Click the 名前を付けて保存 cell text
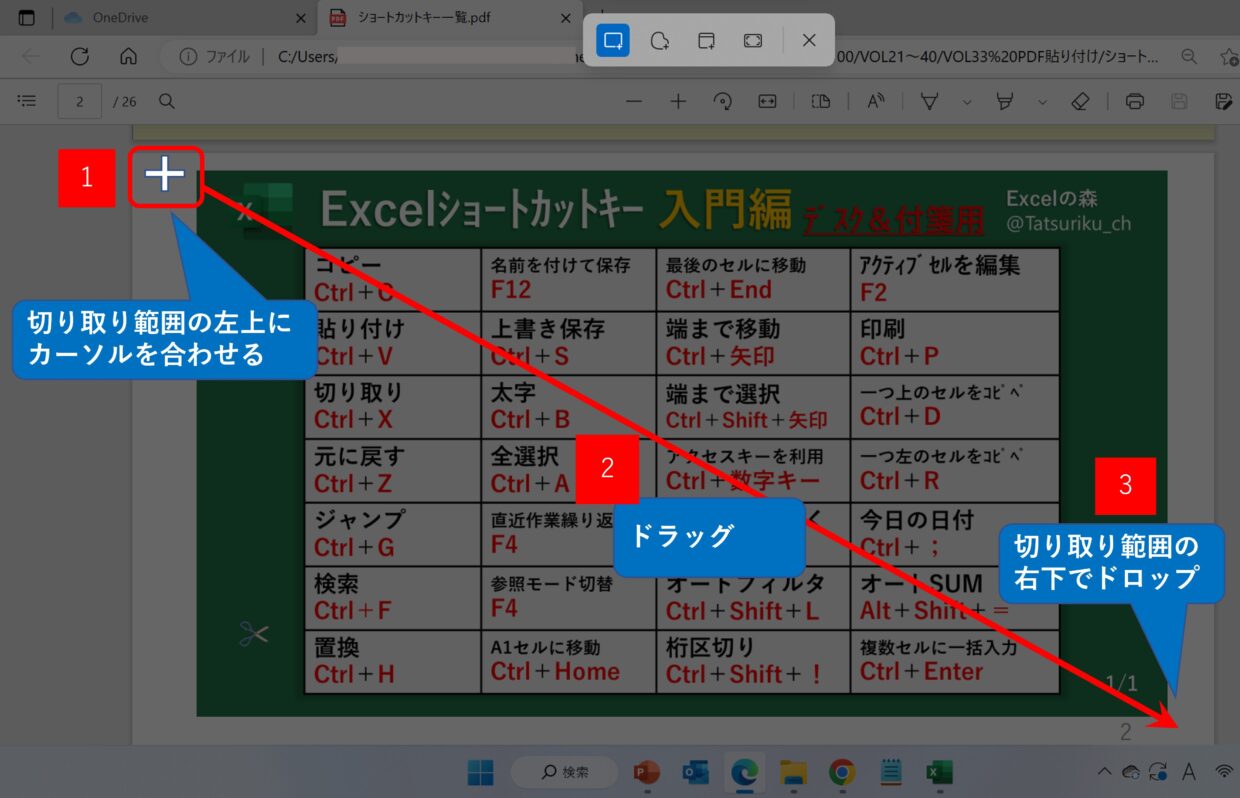 (561, 266)
